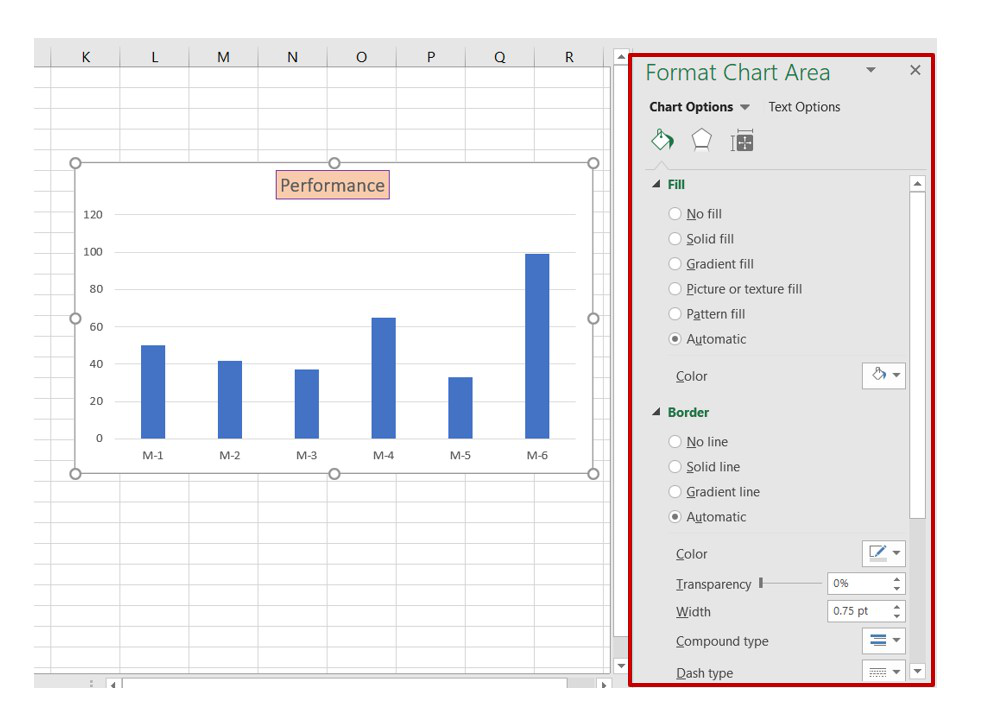Open the Chart Options tab
Image resolution: width=982 pixels, height=726 pixels.
coord(690,107)
